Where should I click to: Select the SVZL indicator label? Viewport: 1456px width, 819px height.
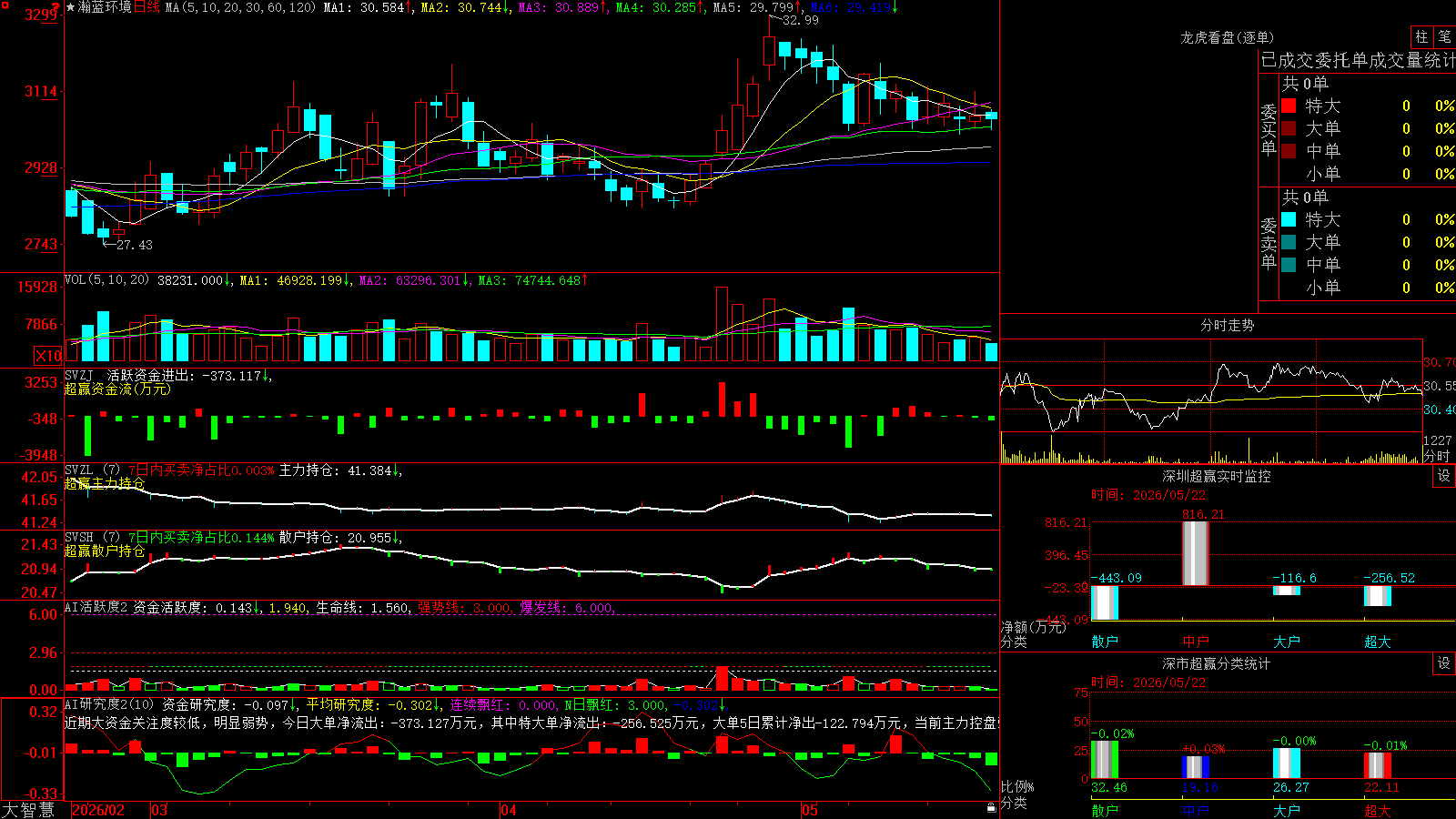click(79, 470)
